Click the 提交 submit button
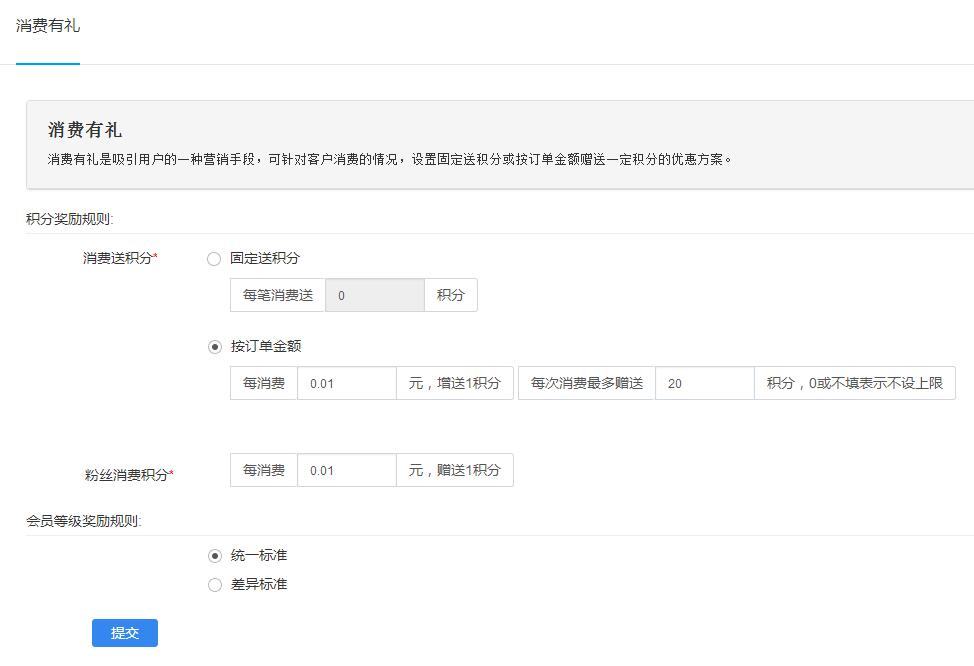 click(125, 633)
